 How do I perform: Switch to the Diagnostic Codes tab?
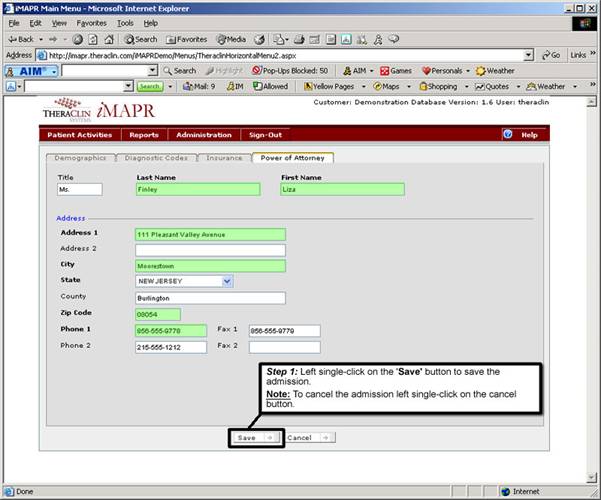pos(155,158)
